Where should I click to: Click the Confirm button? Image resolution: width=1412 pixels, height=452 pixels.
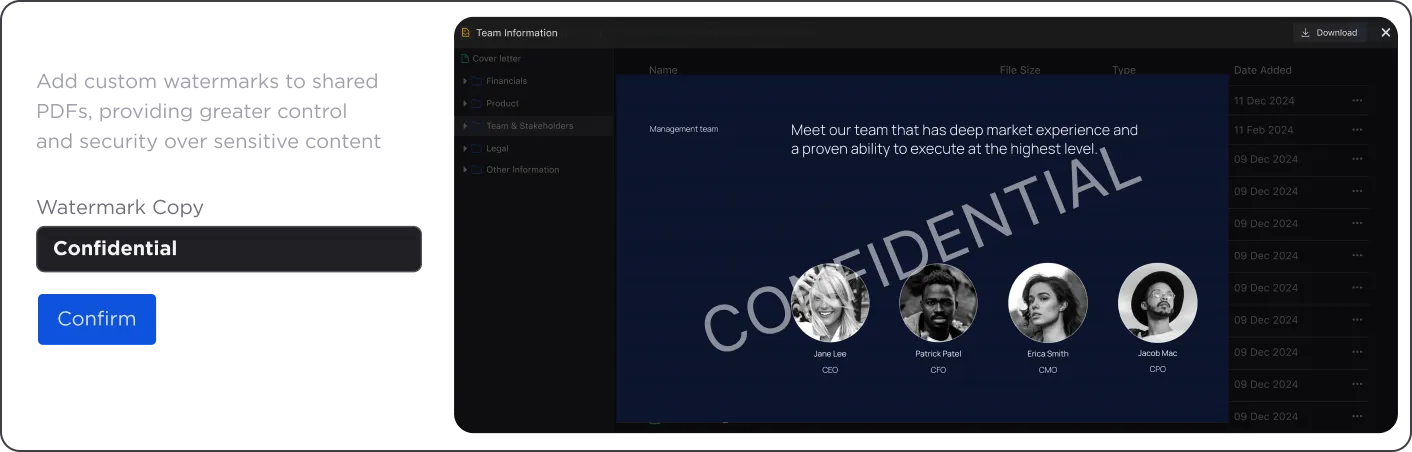pyautogui.click(x=97, y=319)
